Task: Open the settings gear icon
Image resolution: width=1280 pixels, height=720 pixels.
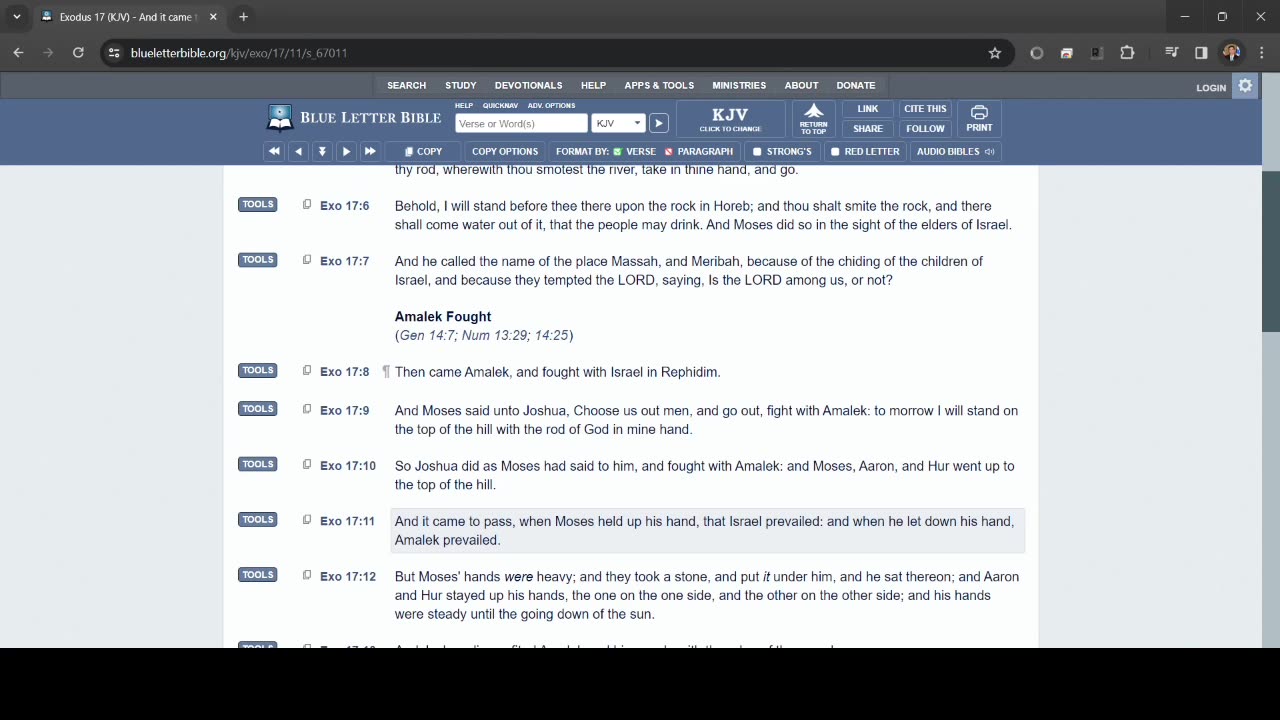Action: [x=1245, y=86]
